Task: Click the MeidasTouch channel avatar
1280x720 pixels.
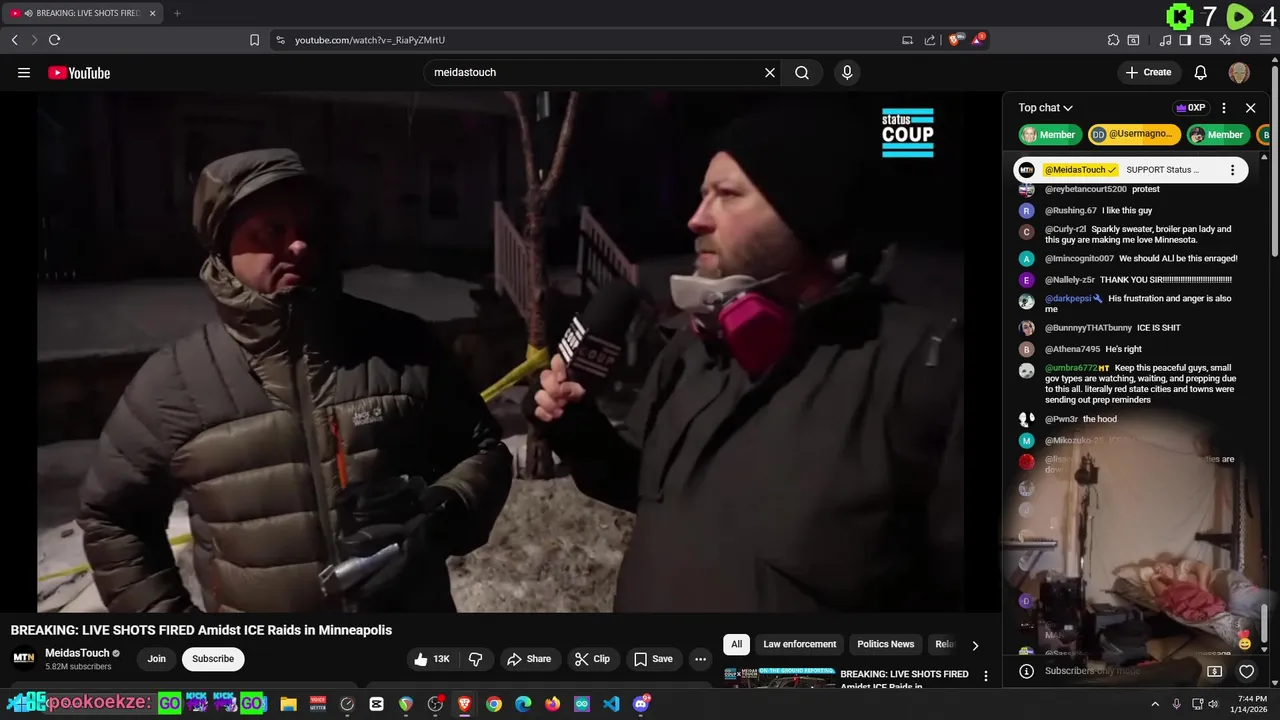Action: pyautogui.click(x=23, y=658)
